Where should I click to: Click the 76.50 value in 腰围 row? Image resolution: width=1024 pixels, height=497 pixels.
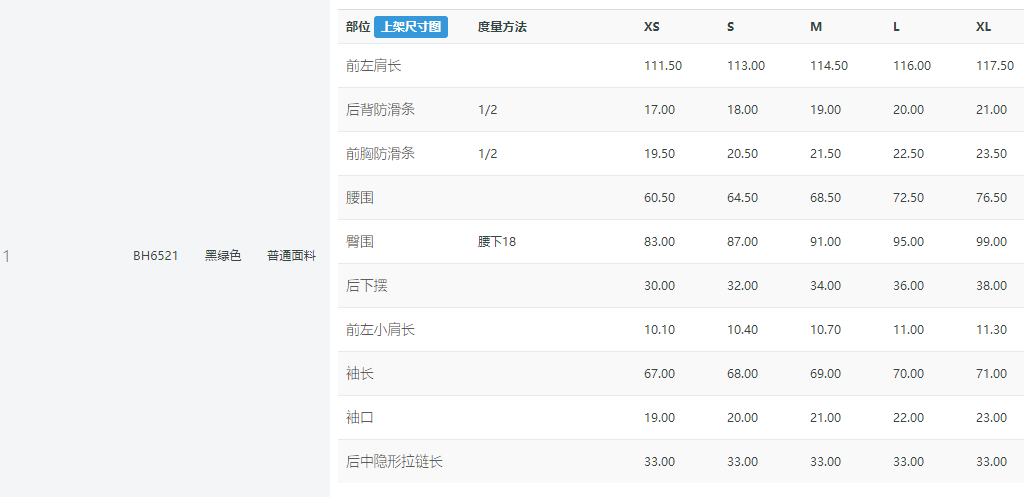point(991,198)
